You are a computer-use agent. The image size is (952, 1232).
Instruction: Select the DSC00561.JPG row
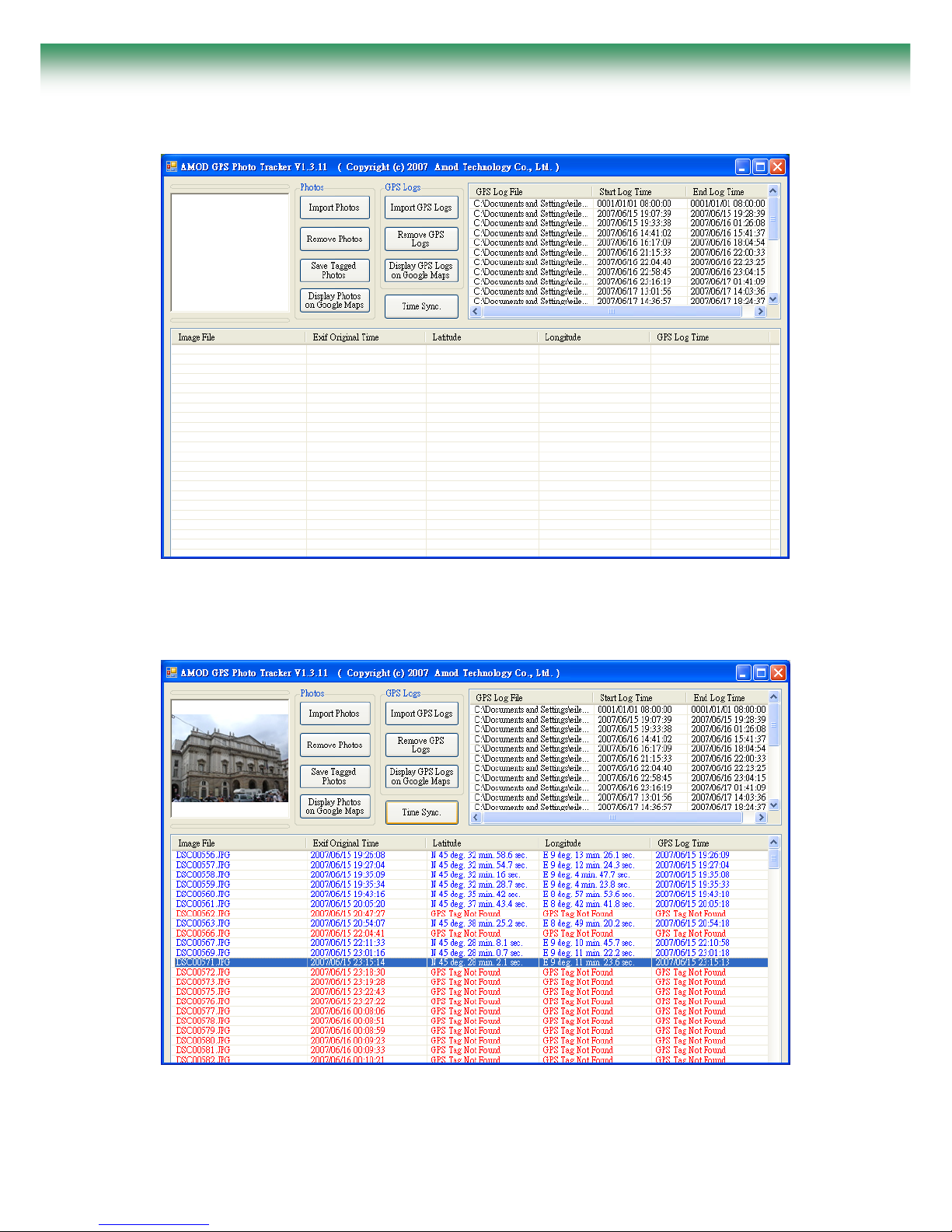[470, 904]
